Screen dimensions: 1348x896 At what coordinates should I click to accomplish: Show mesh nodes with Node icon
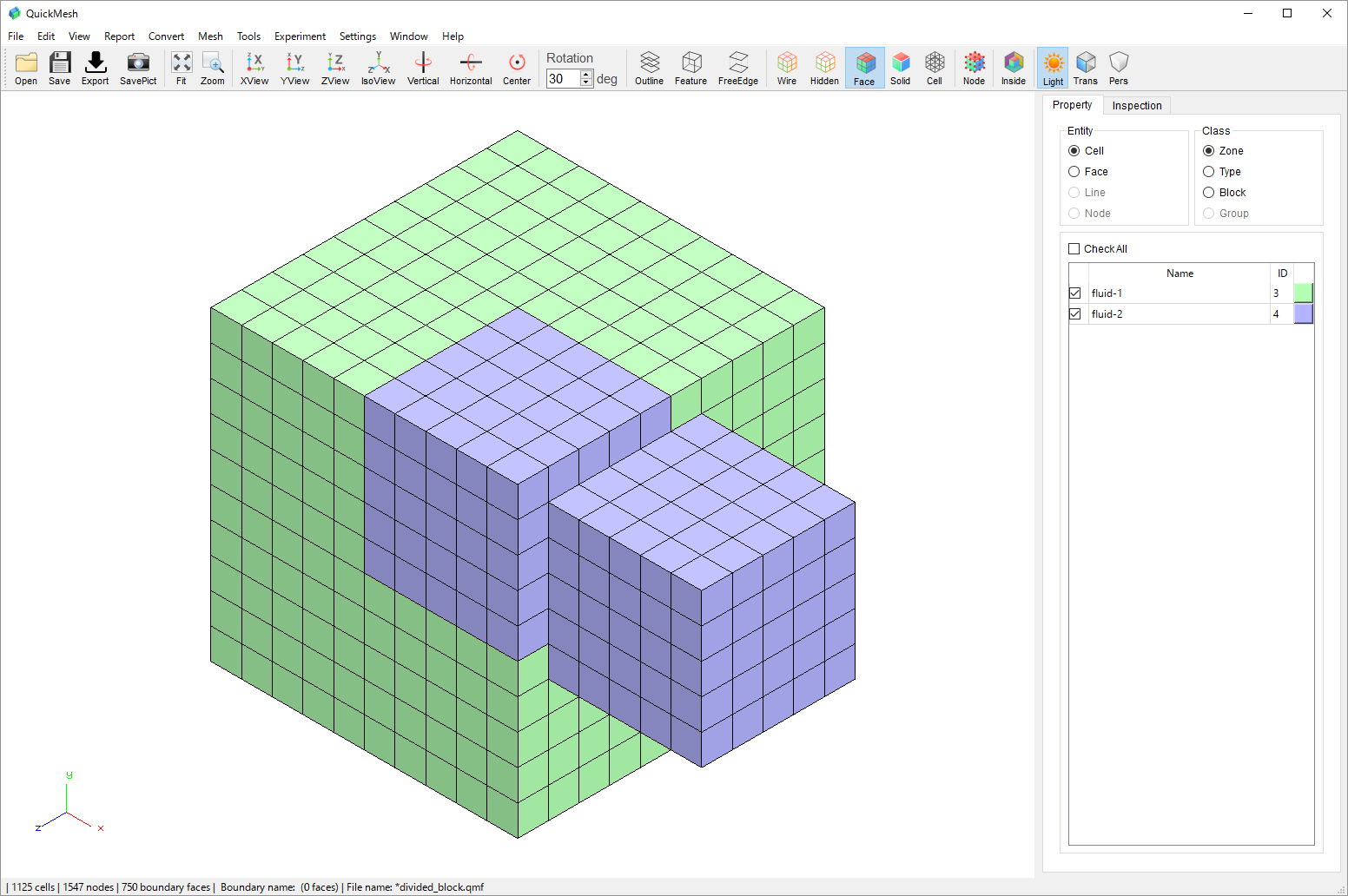click(975, 68)
